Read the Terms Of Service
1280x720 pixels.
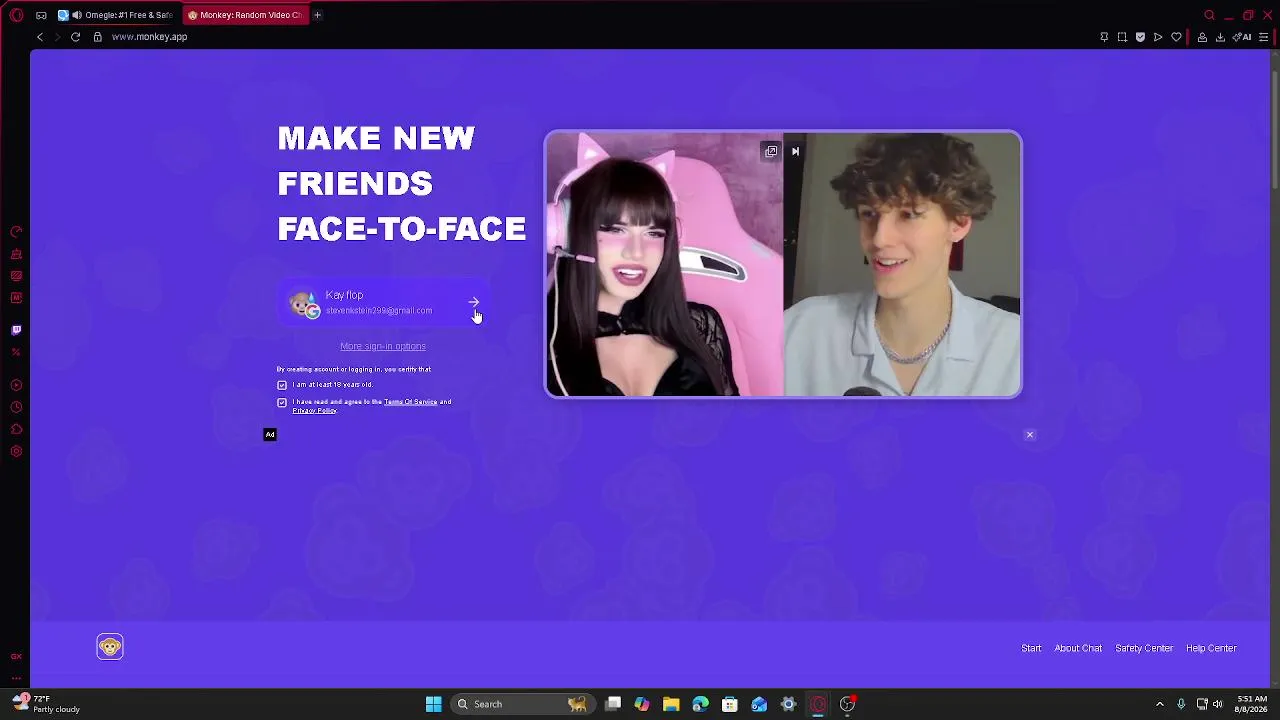[411, 402]
